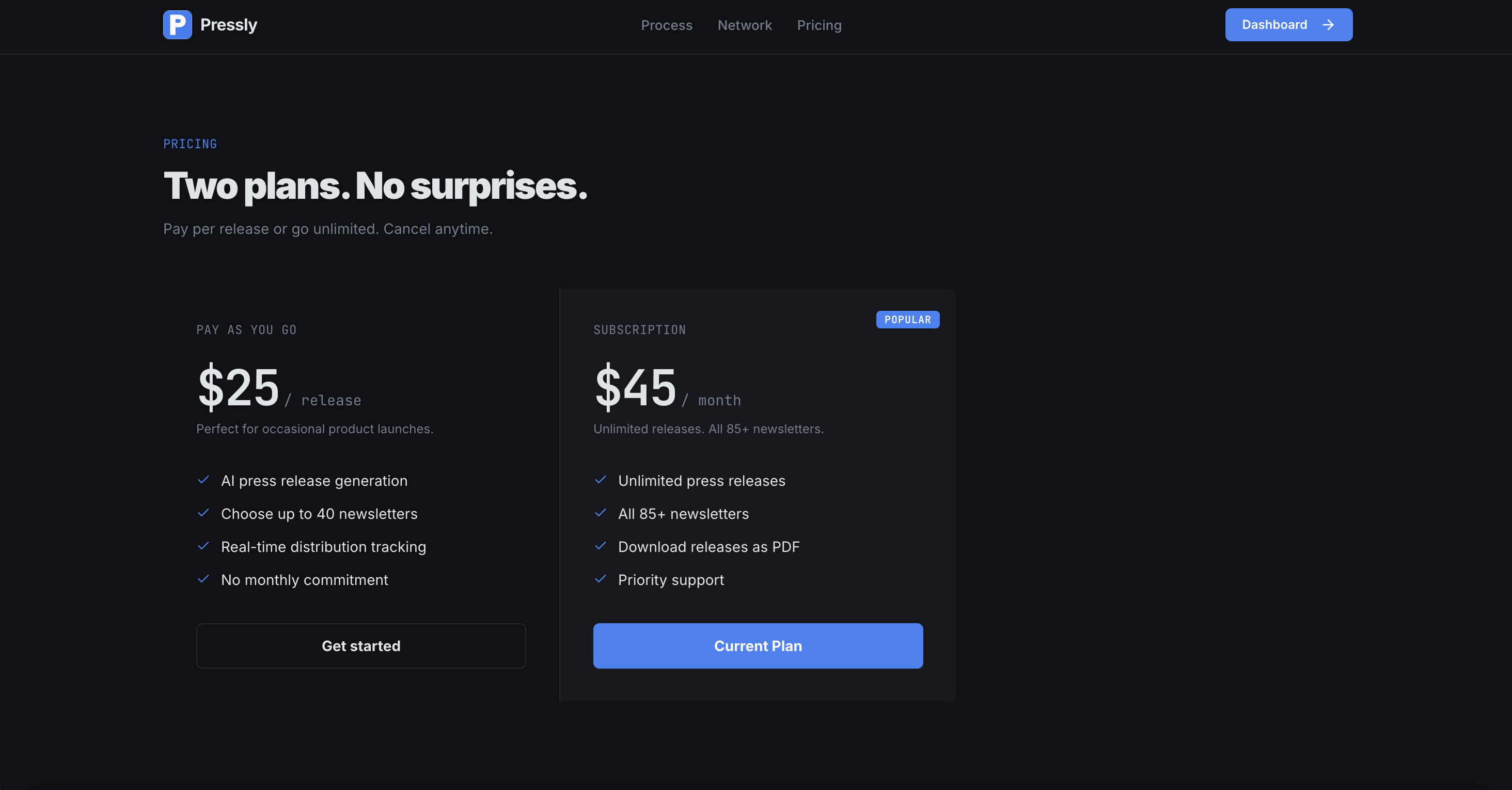
Task: Check the "No monthly commitment" feature item
Action: tap(304, 580)
